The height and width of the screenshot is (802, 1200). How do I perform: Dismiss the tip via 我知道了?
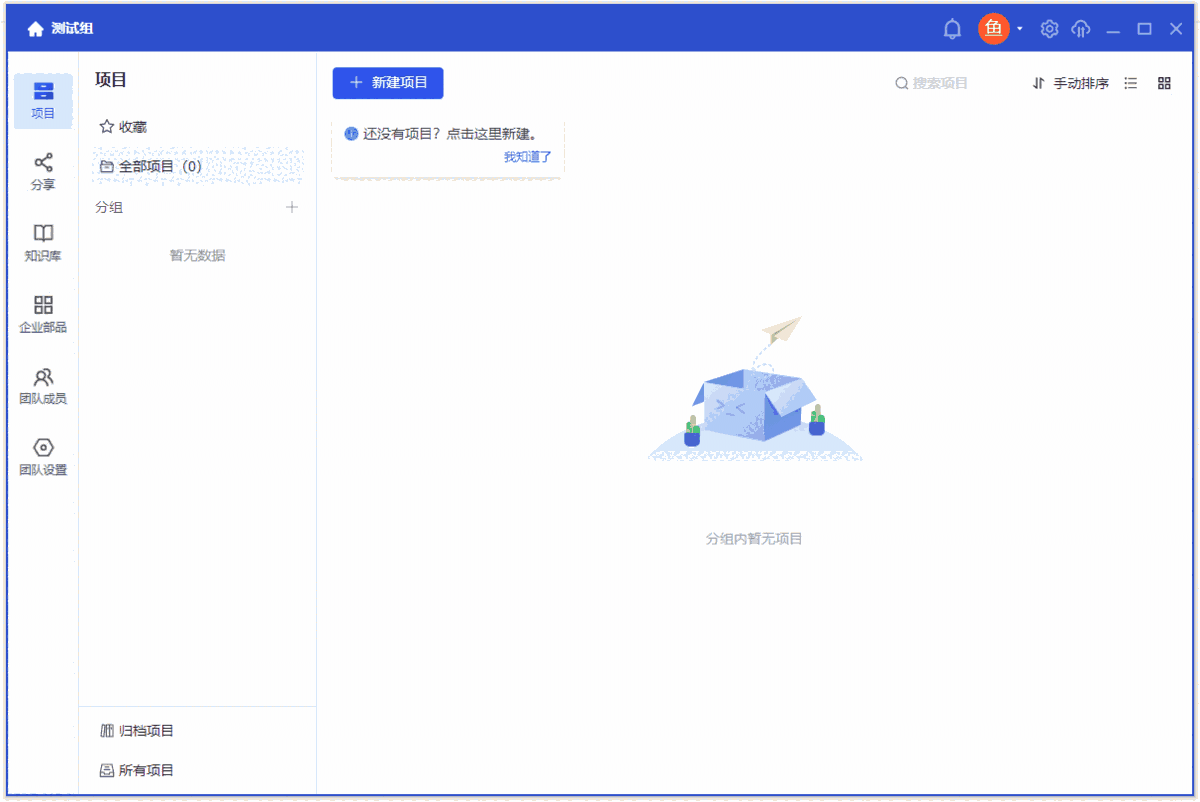528,157
